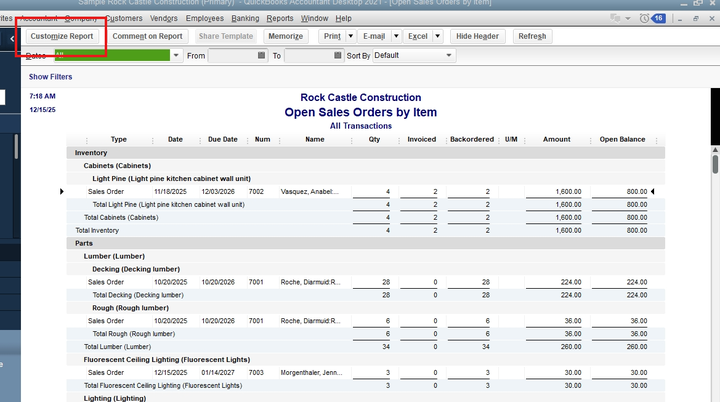Collapse the left icon bar arrow
The image size is (720, 402).
pos(12,39)
